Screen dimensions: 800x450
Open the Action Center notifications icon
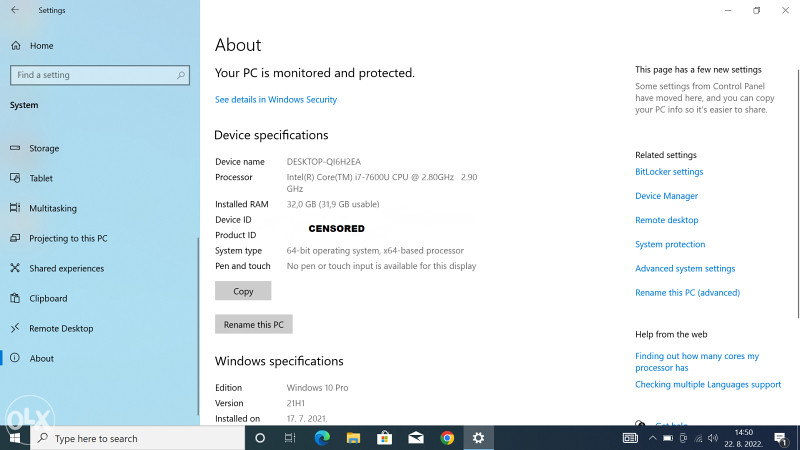(x=780, y=438)
